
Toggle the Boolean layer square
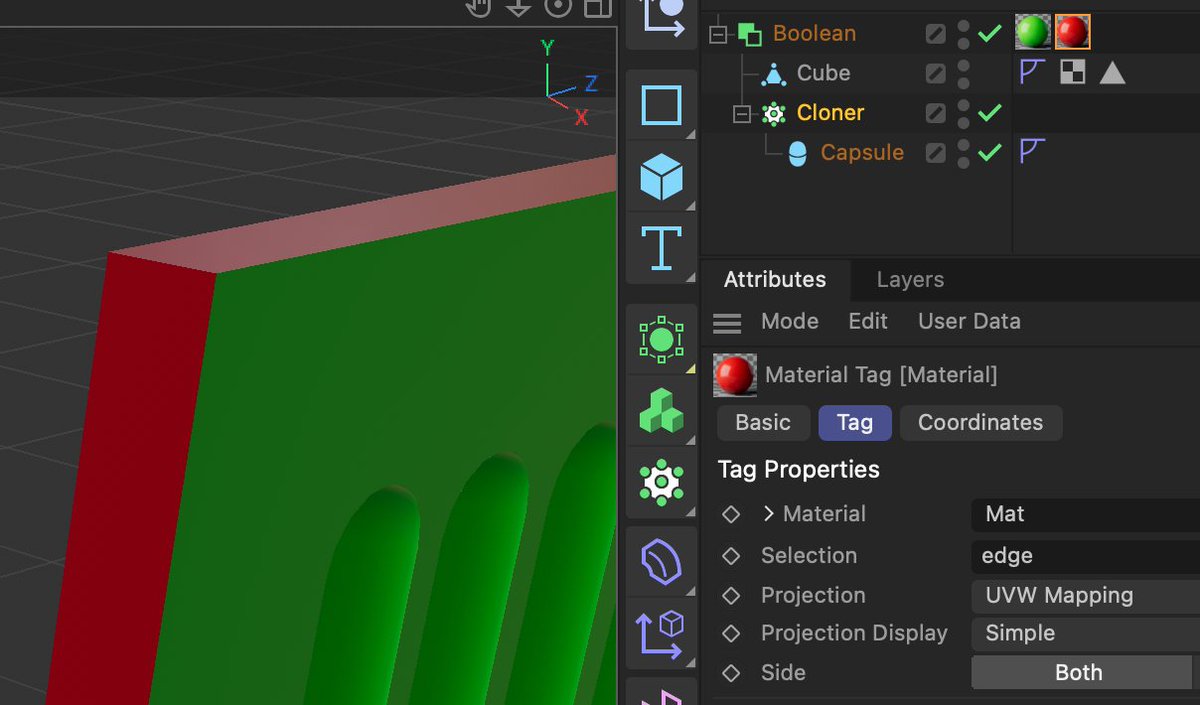(x=935, y=33)
